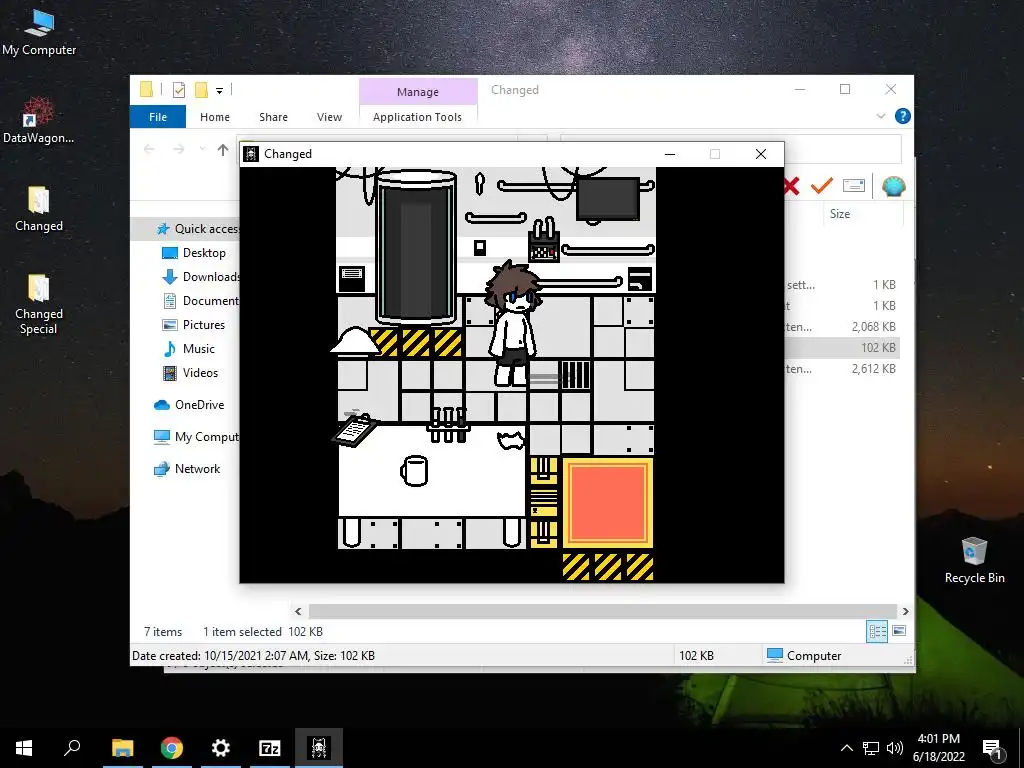Select the highlighted 102 KB file row
This screenshot has width=1024, height=768.
pyautogui.click(x=842, y=347)
